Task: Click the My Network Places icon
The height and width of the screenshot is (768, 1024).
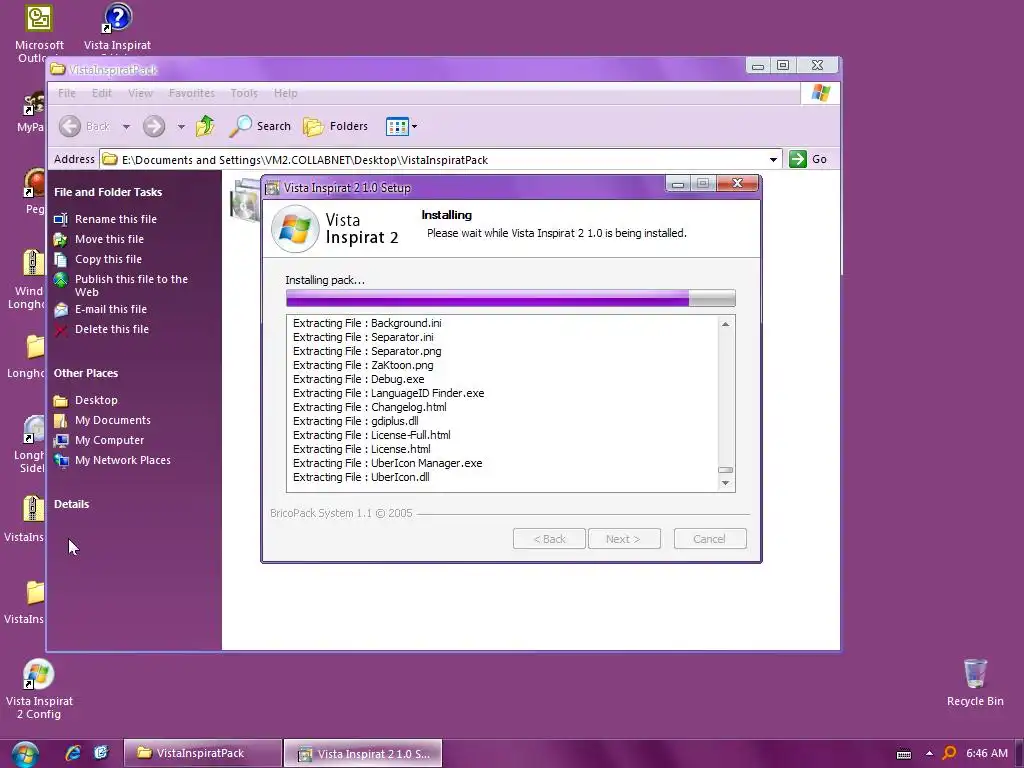Action: 61,460
